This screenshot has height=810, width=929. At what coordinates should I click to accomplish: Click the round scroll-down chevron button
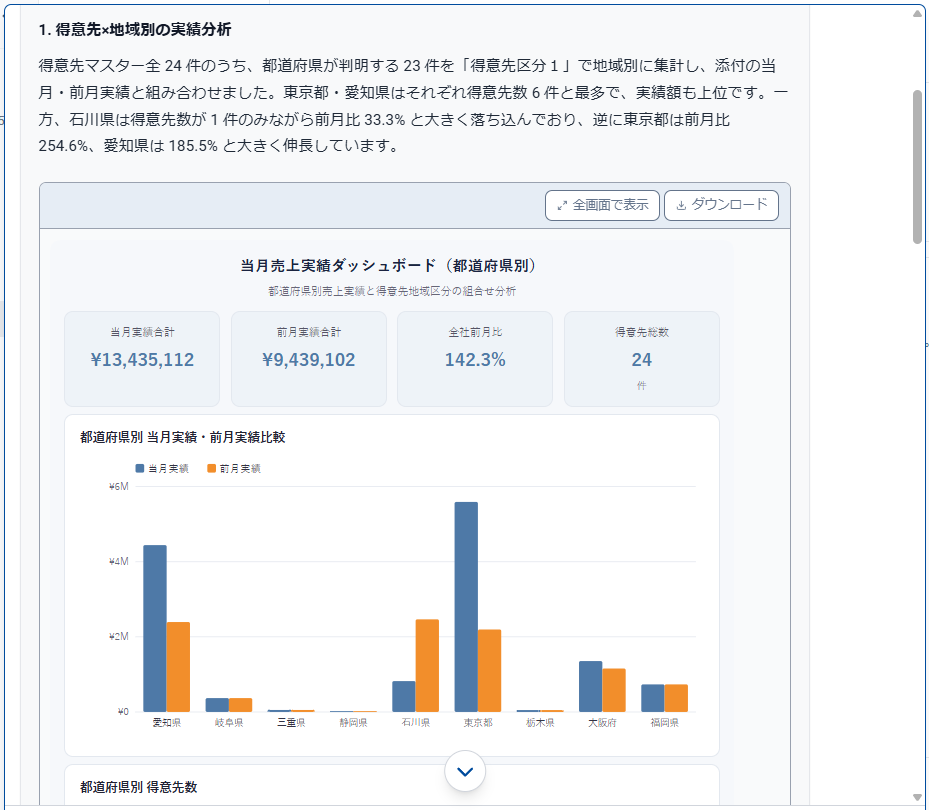[x=465, y=771]
